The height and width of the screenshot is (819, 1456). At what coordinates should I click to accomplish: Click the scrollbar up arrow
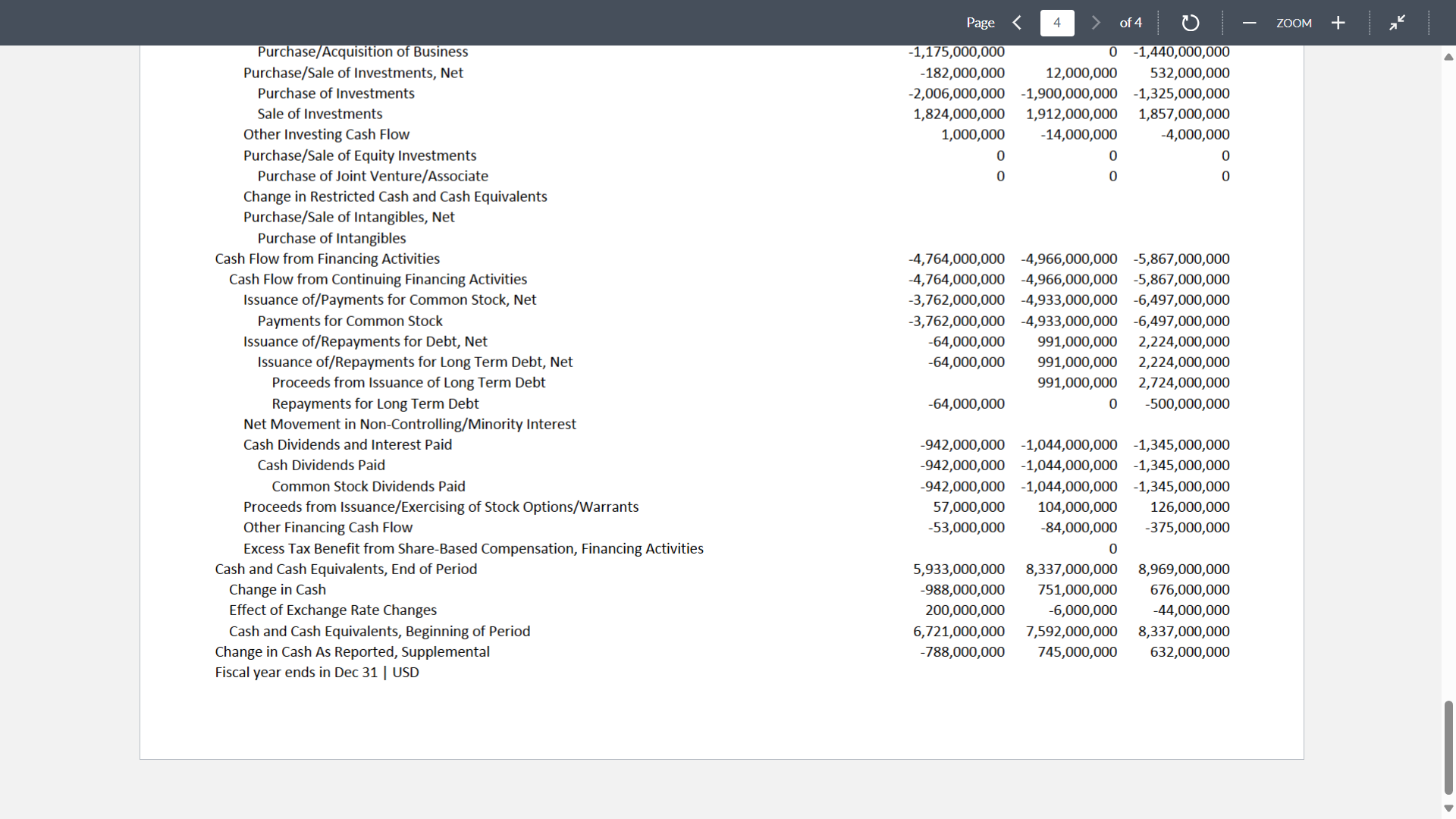[x=1448, y=57]
